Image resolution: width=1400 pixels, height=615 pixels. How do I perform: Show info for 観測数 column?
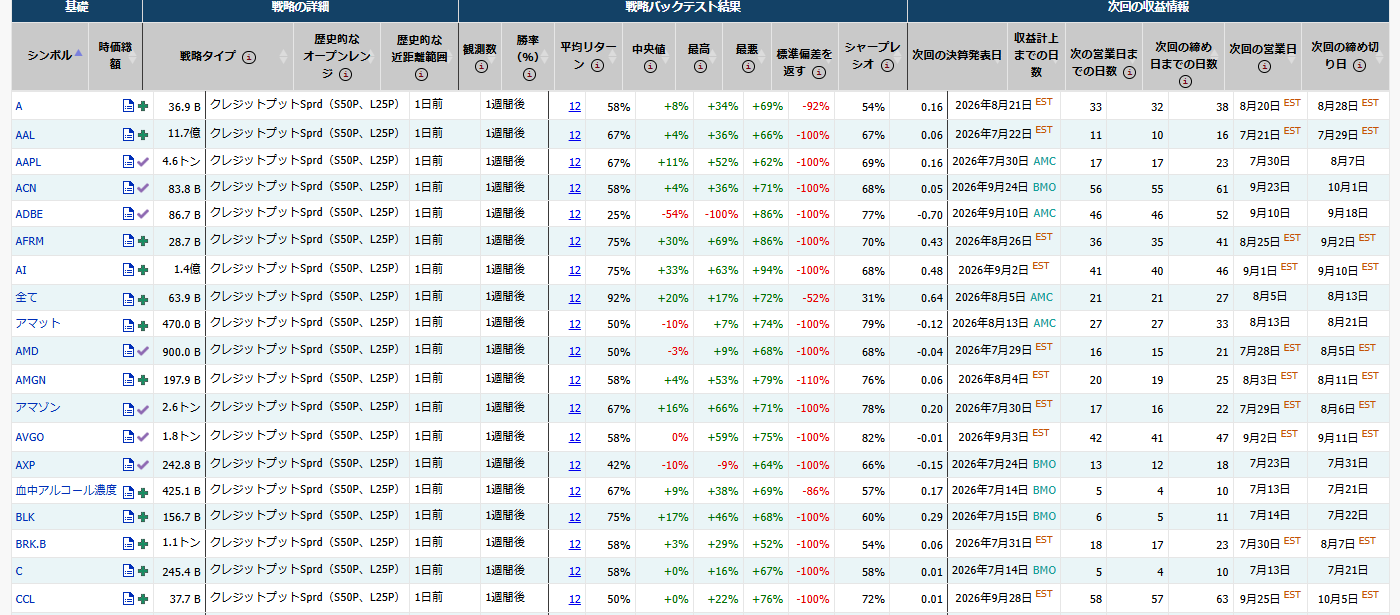click(480, 66)
